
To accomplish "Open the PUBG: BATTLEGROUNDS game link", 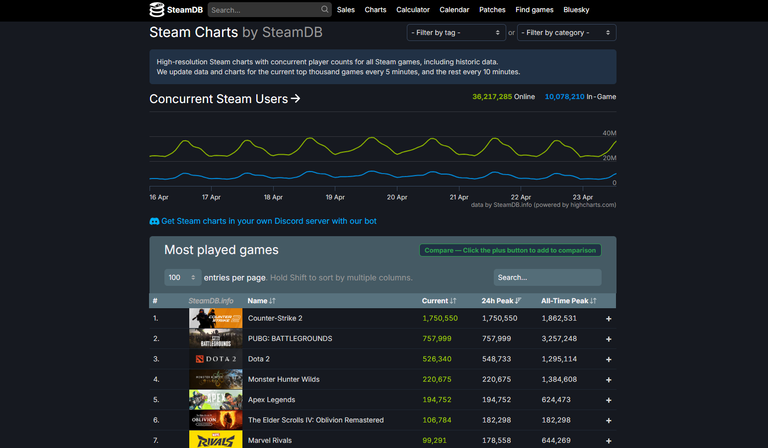I will pos(290,338).
